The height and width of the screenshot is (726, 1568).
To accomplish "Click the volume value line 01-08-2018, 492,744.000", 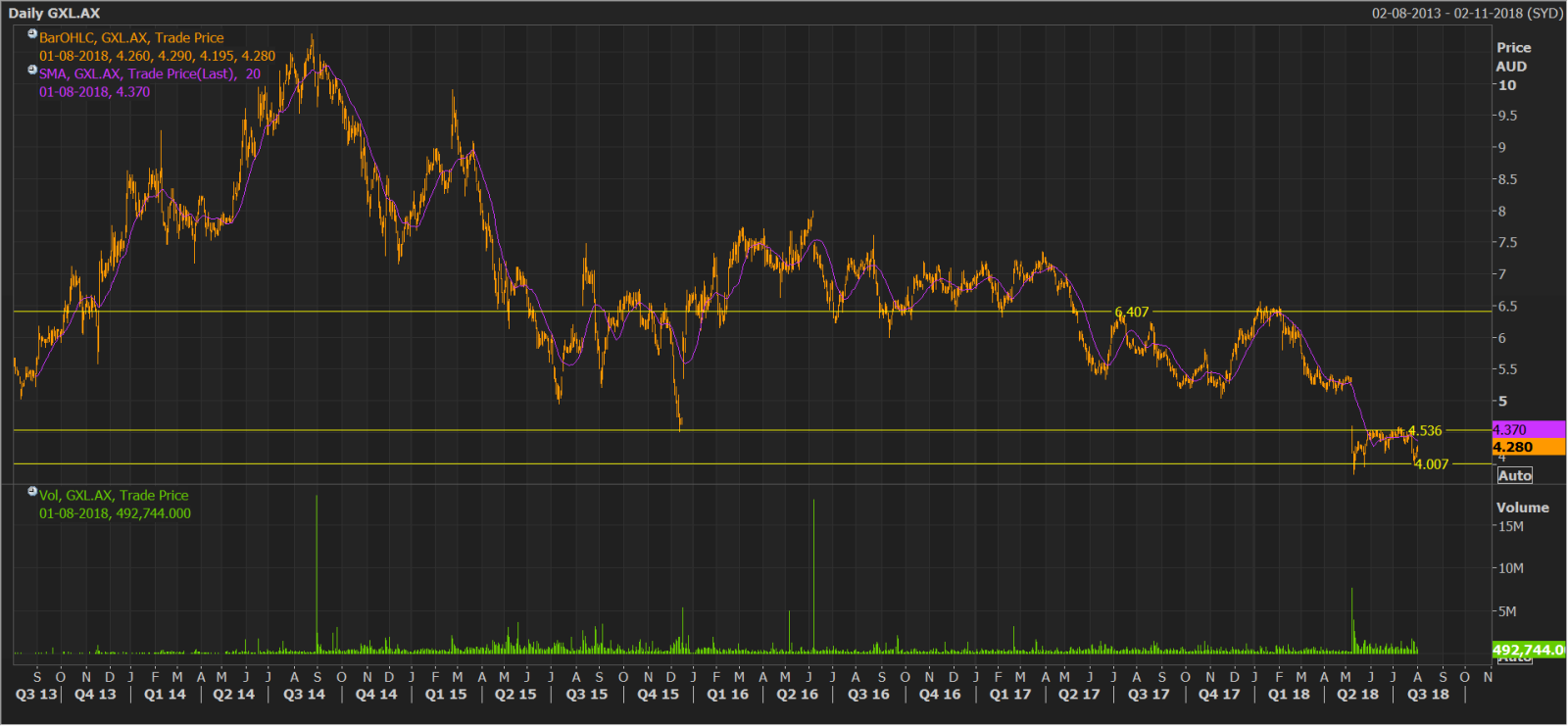I will pos(115,513).
